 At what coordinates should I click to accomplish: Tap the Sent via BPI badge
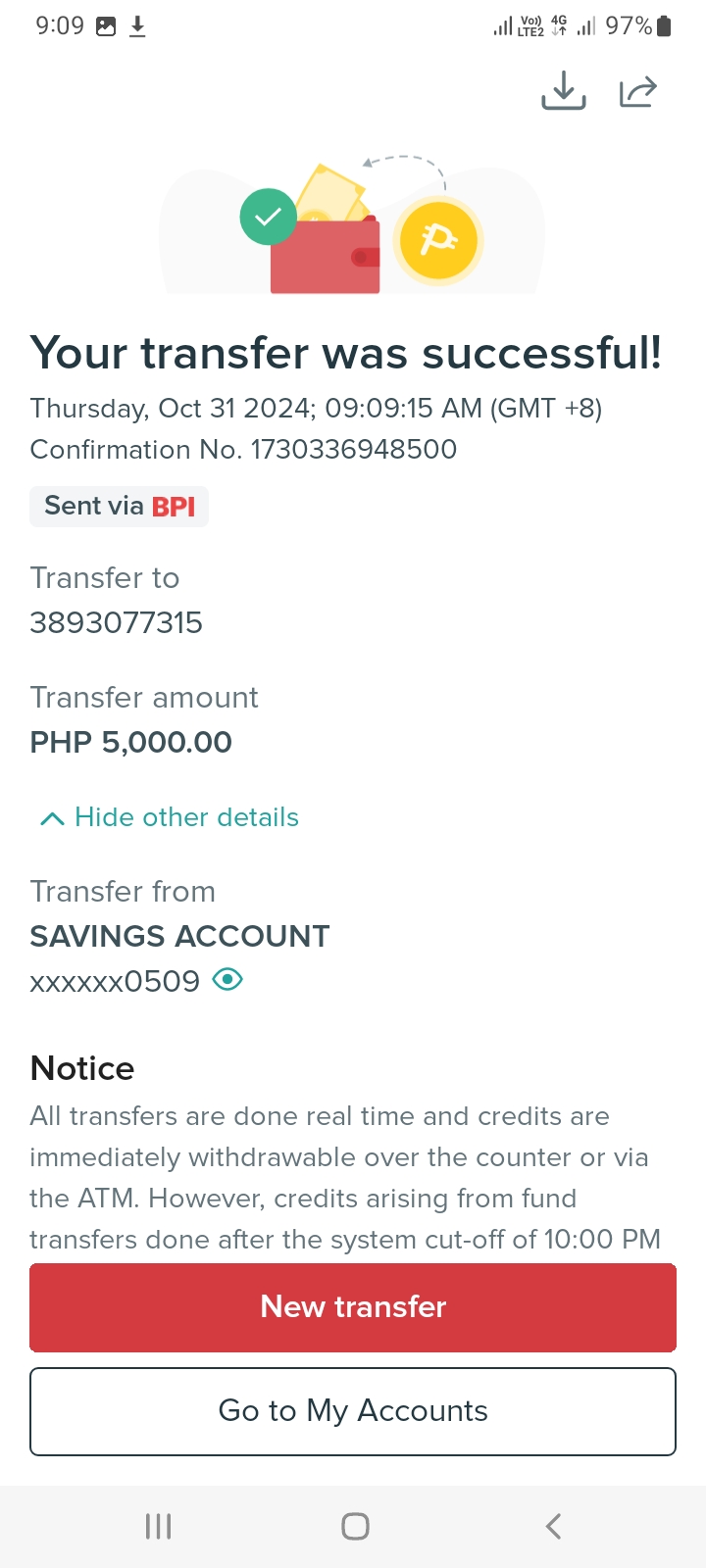coord(119,507)
